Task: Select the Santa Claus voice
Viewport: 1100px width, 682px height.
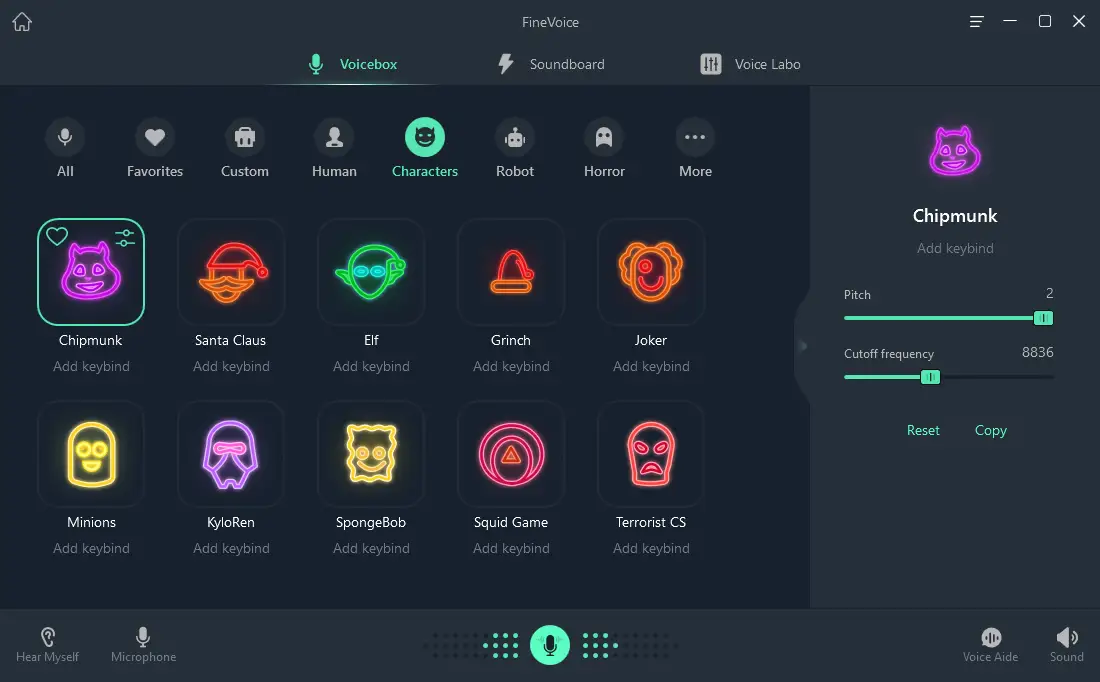Action: (231, 272)
